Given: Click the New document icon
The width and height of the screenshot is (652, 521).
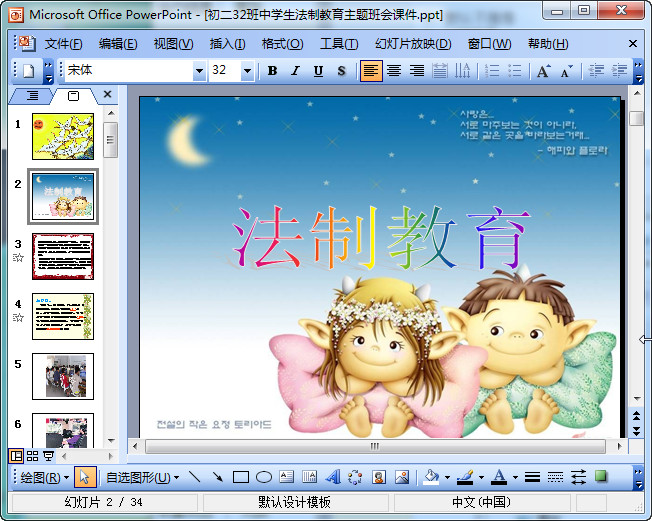Looking at the screenshot, I should click(28, 71).
